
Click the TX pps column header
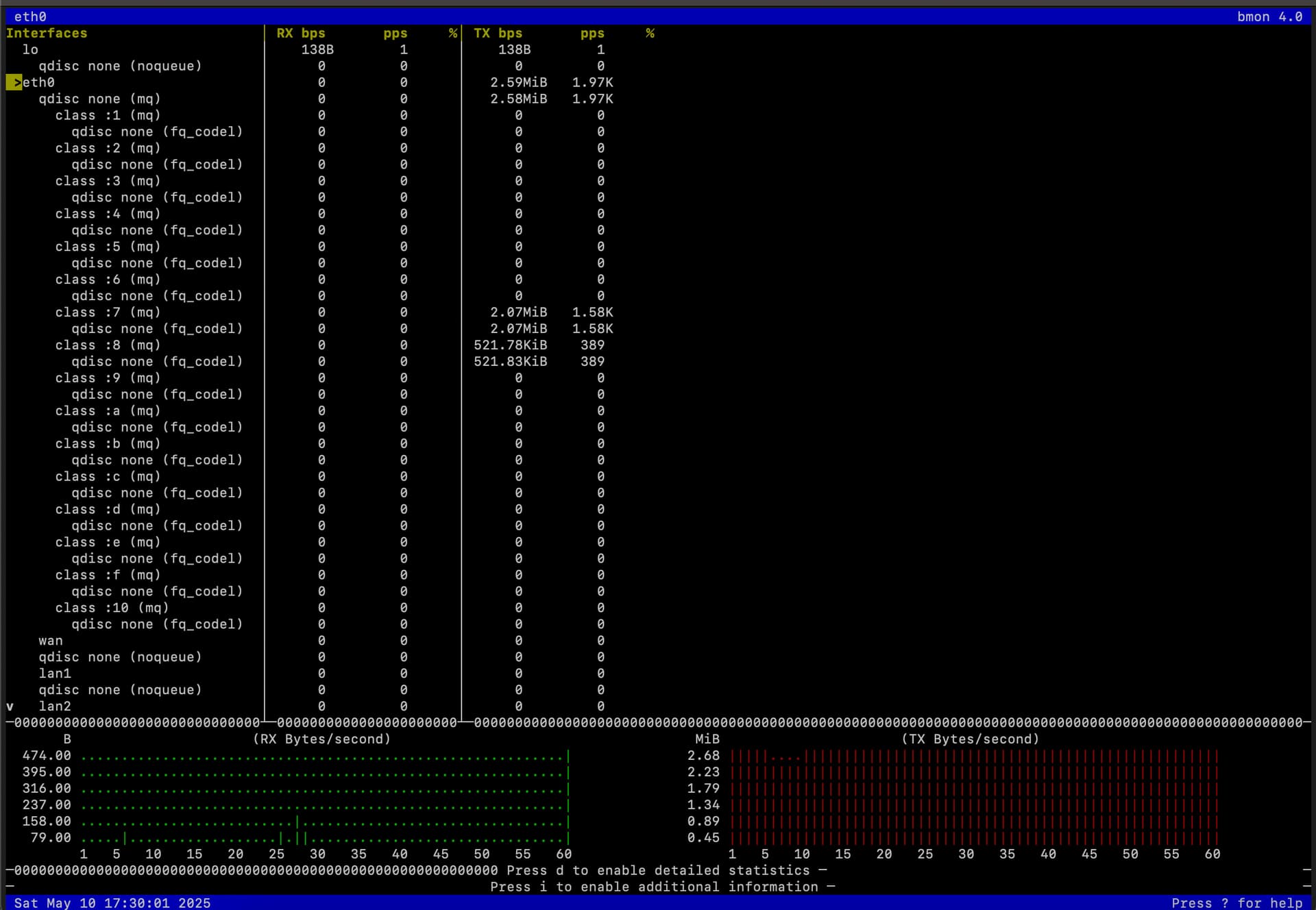pos(592,33)
